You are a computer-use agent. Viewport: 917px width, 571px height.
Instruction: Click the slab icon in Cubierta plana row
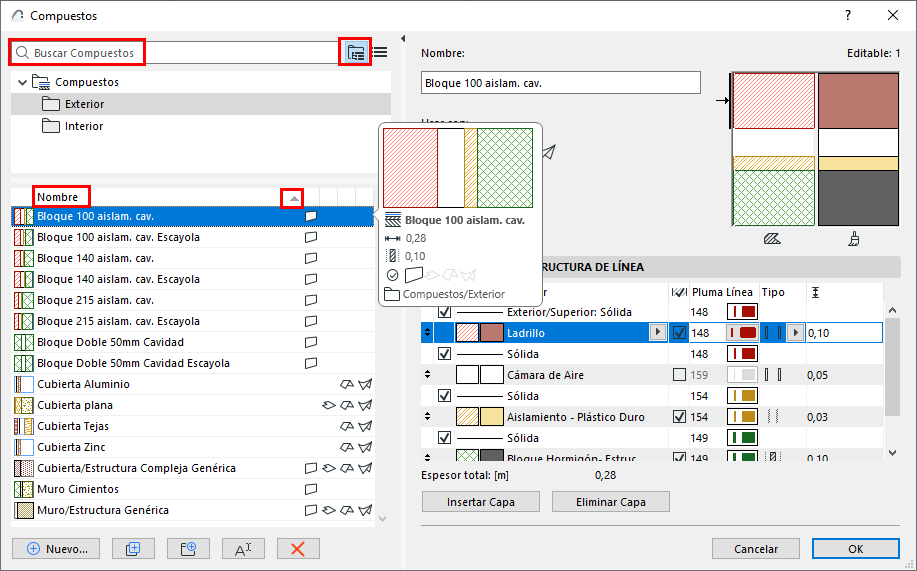tap(329, 405)
